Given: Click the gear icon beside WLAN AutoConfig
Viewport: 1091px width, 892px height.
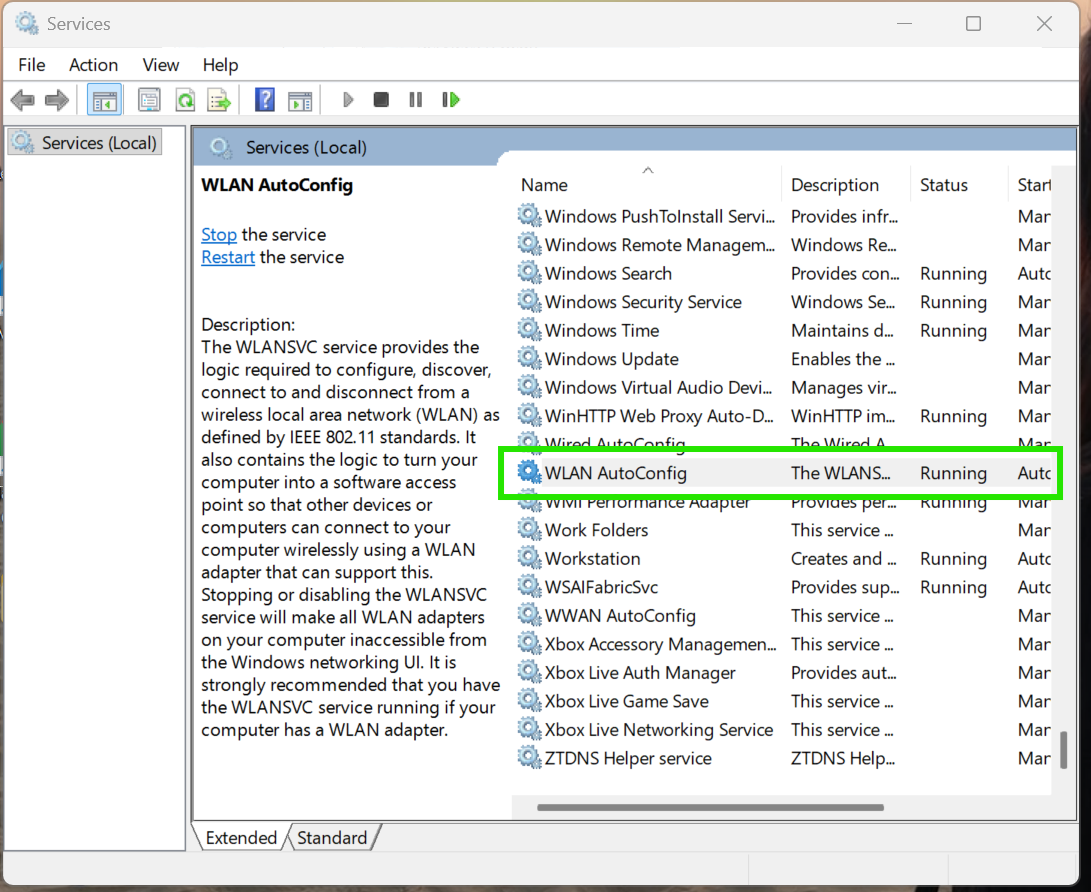Looking at the screenshot, I should pyautogui.click(x=529, y=472).
